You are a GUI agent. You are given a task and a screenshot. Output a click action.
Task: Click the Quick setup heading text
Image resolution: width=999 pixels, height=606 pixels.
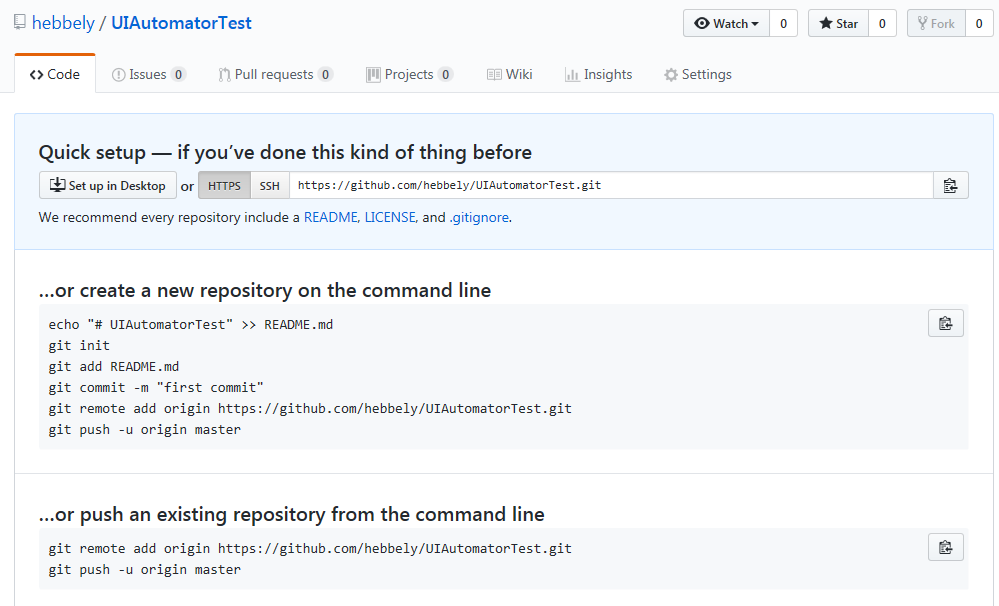[285, 152]
